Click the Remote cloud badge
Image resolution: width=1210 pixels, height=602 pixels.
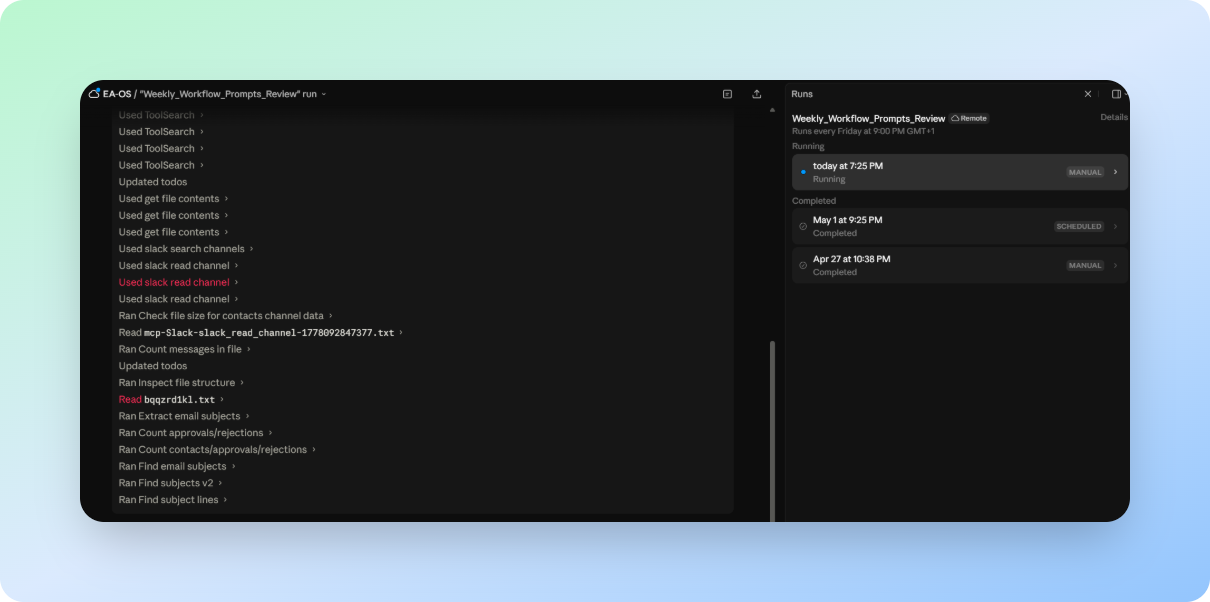click(969, 118)
